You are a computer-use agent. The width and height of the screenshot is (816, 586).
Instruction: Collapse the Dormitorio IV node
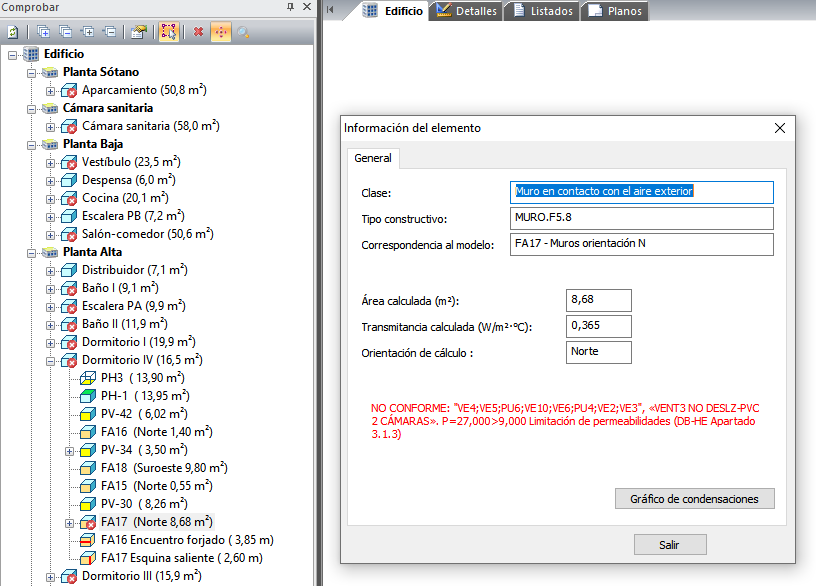coord(50,361)
